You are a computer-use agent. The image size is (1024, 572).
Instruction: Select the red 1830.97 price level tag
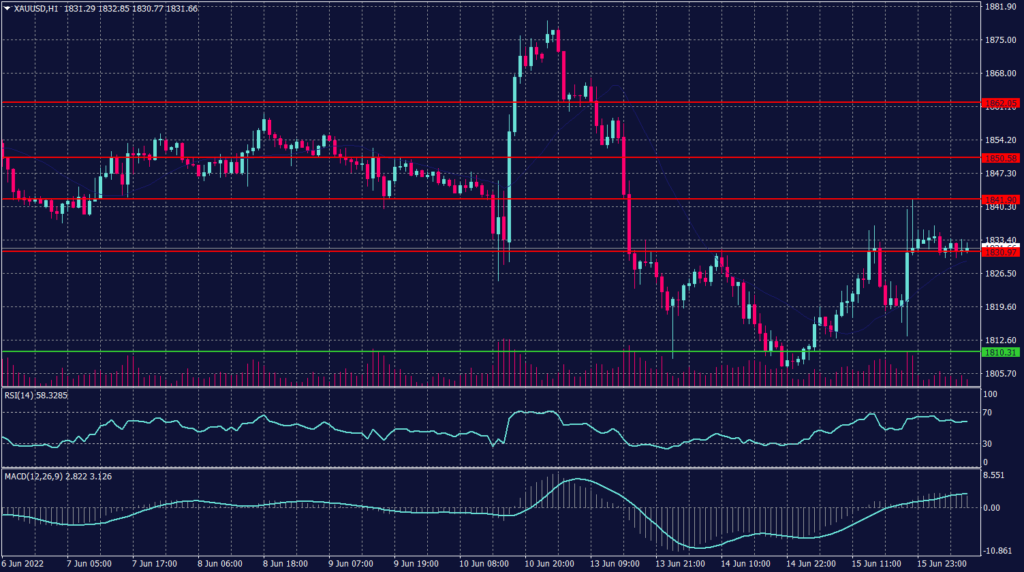1000,251
